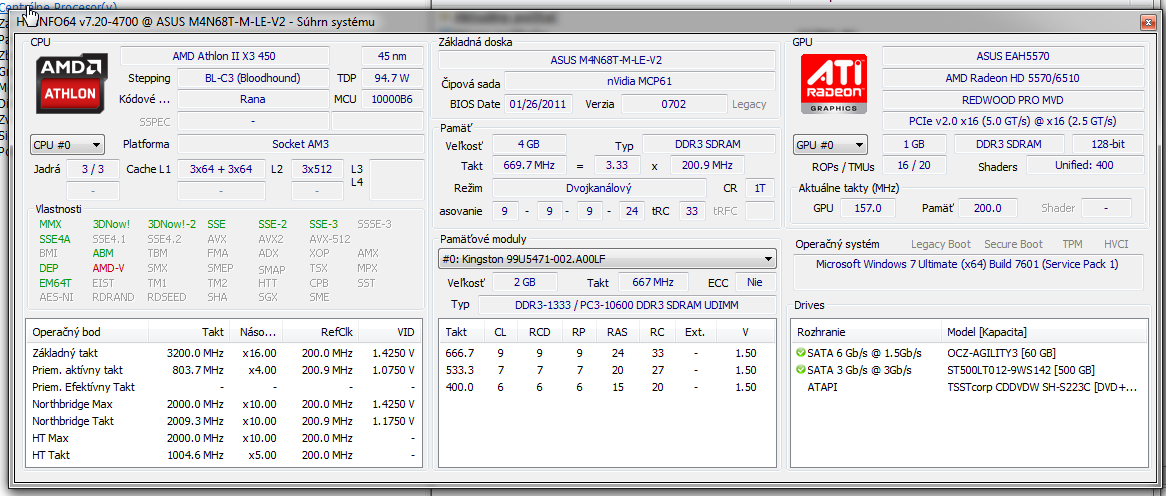Viewport: 1166px width, 496px height.
Task: Open the GPU #0 selector dropdown
Action: pos(829,145)
